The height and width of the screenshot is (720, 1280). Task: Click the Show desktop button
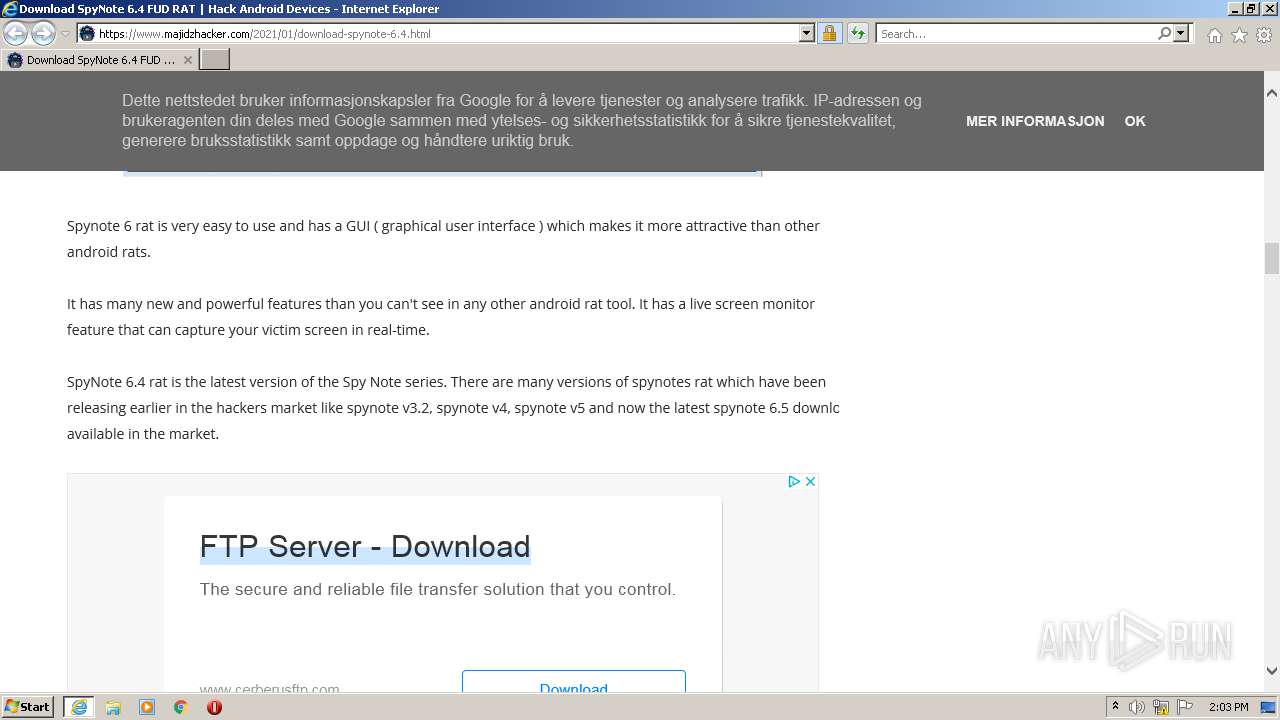(1270, 707)
